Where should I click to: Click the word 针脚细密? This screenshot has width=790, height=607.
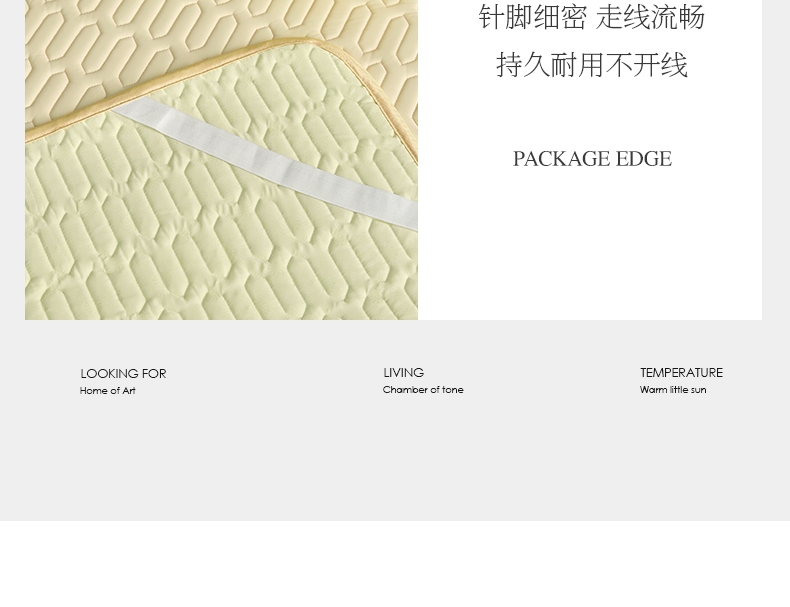533,18
